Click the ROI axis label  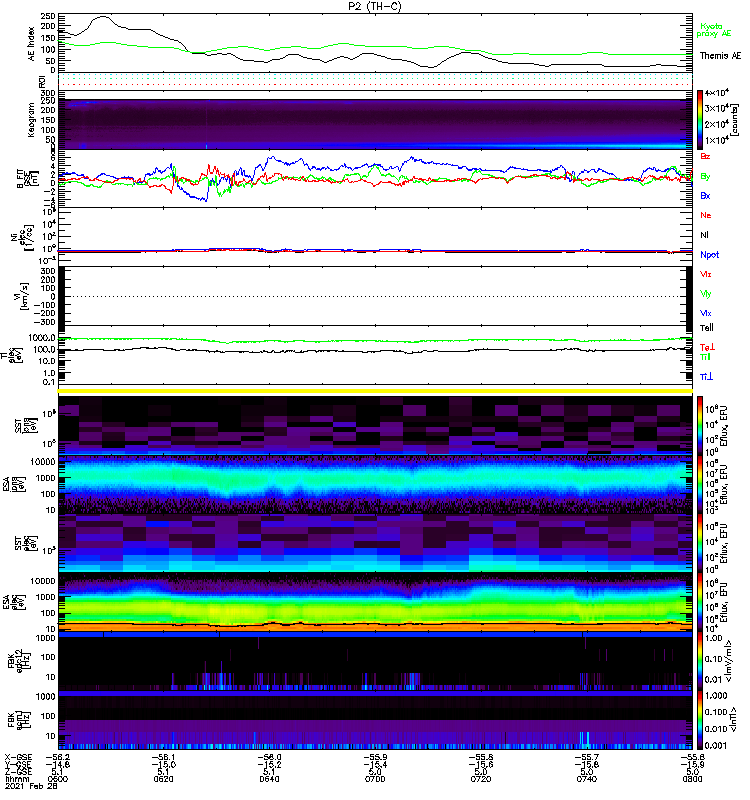tap(42, 82)
